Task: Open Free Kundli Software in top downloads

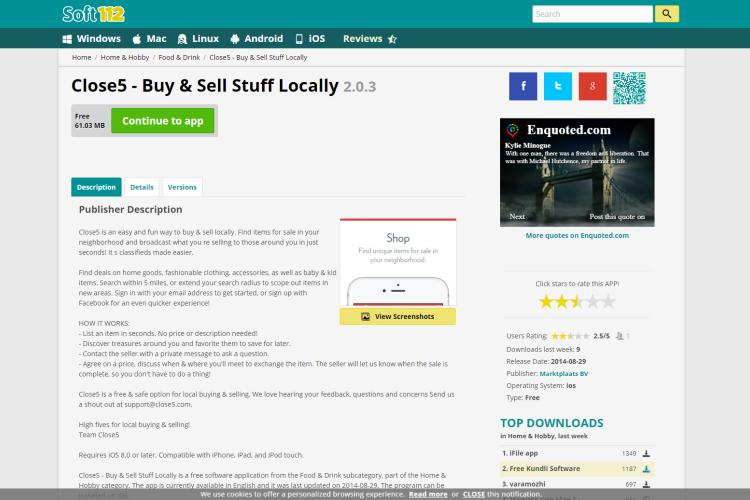Action: click(x=544, y=468)
